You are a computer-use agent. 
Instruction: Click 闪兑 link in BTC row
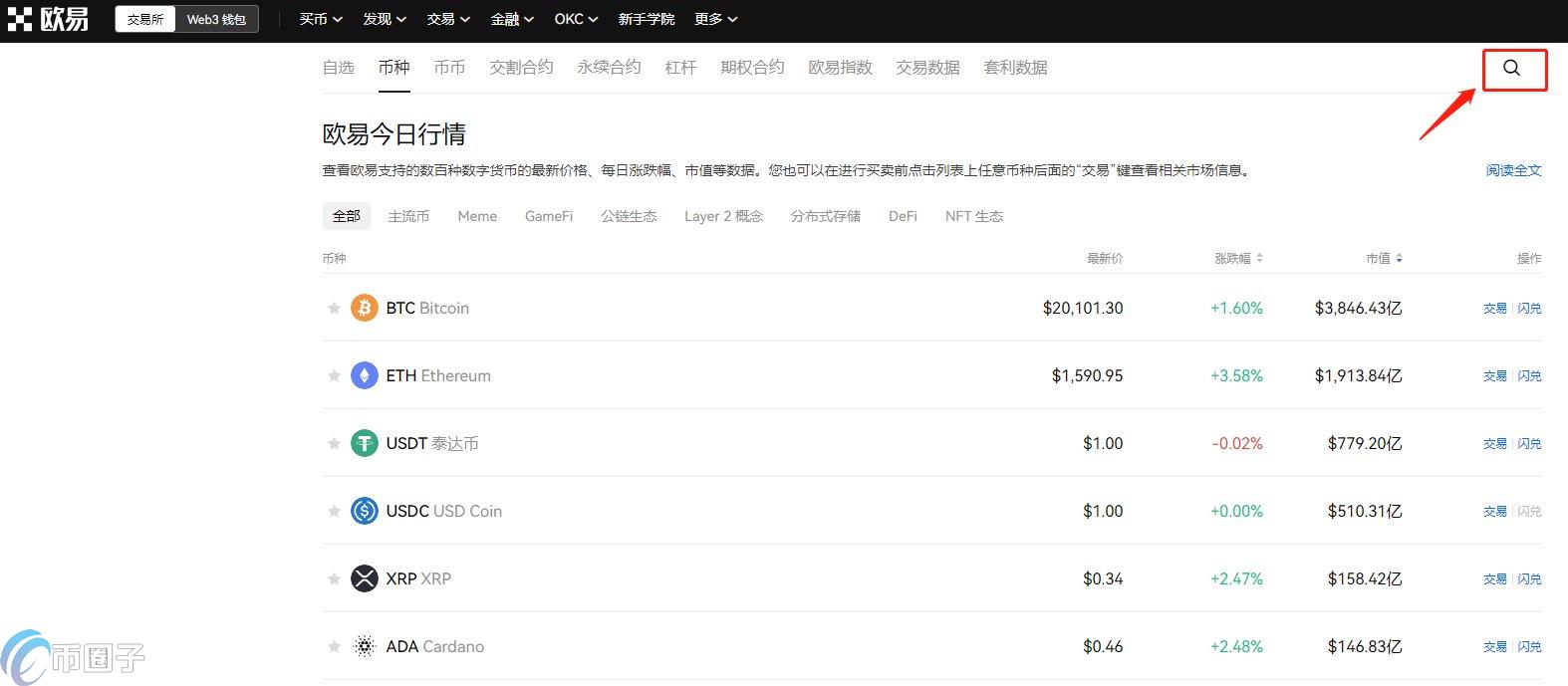pyautogui.click(x=1529, y=309)
